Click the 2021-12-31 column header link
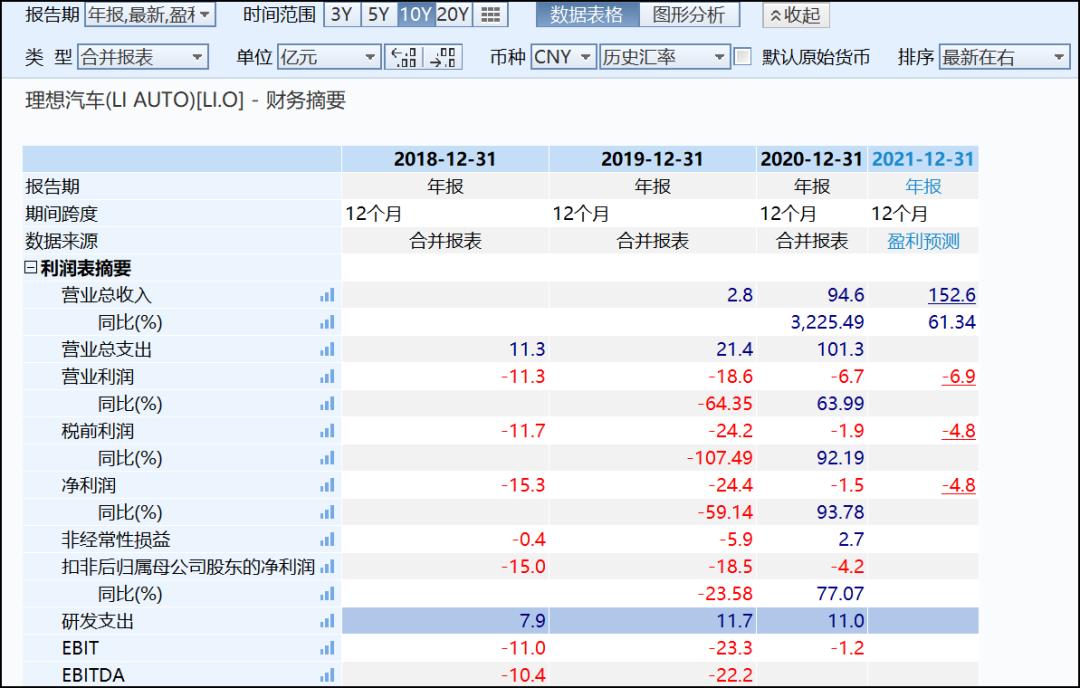The image size is (1080, 688). tap(923, 159)
